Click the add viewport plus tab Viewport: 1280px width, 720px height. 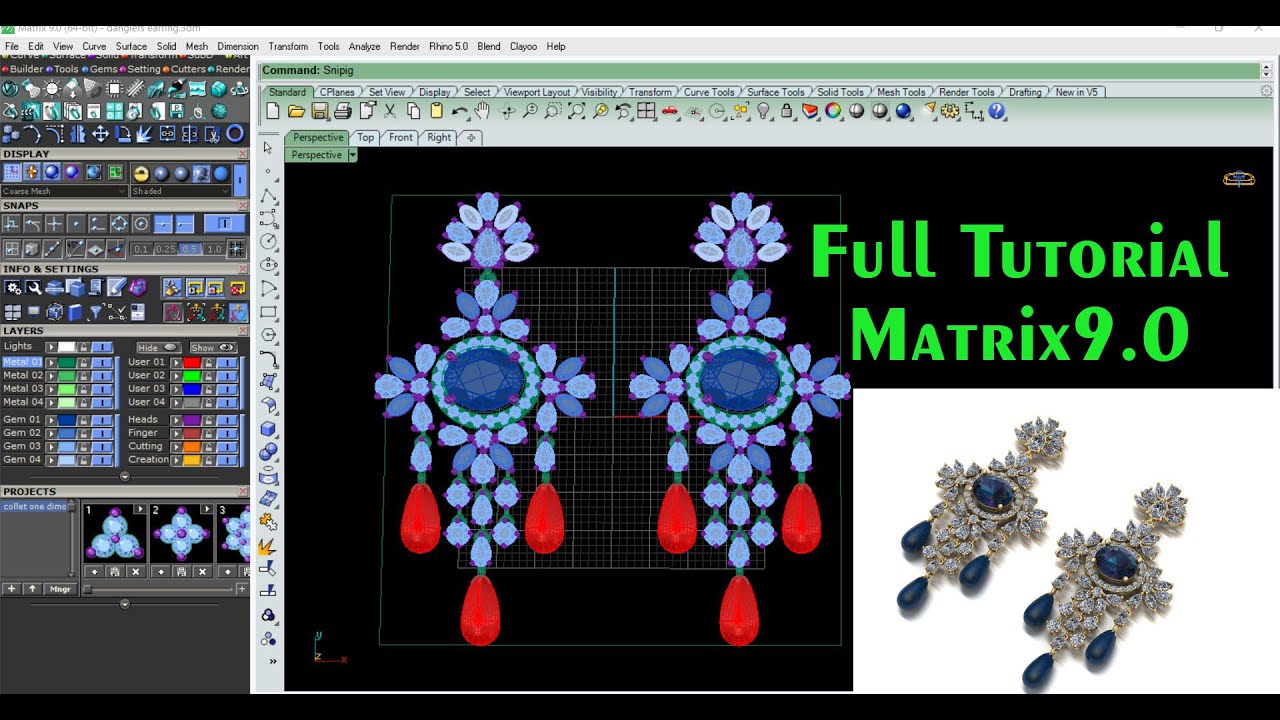coord(470,138)
